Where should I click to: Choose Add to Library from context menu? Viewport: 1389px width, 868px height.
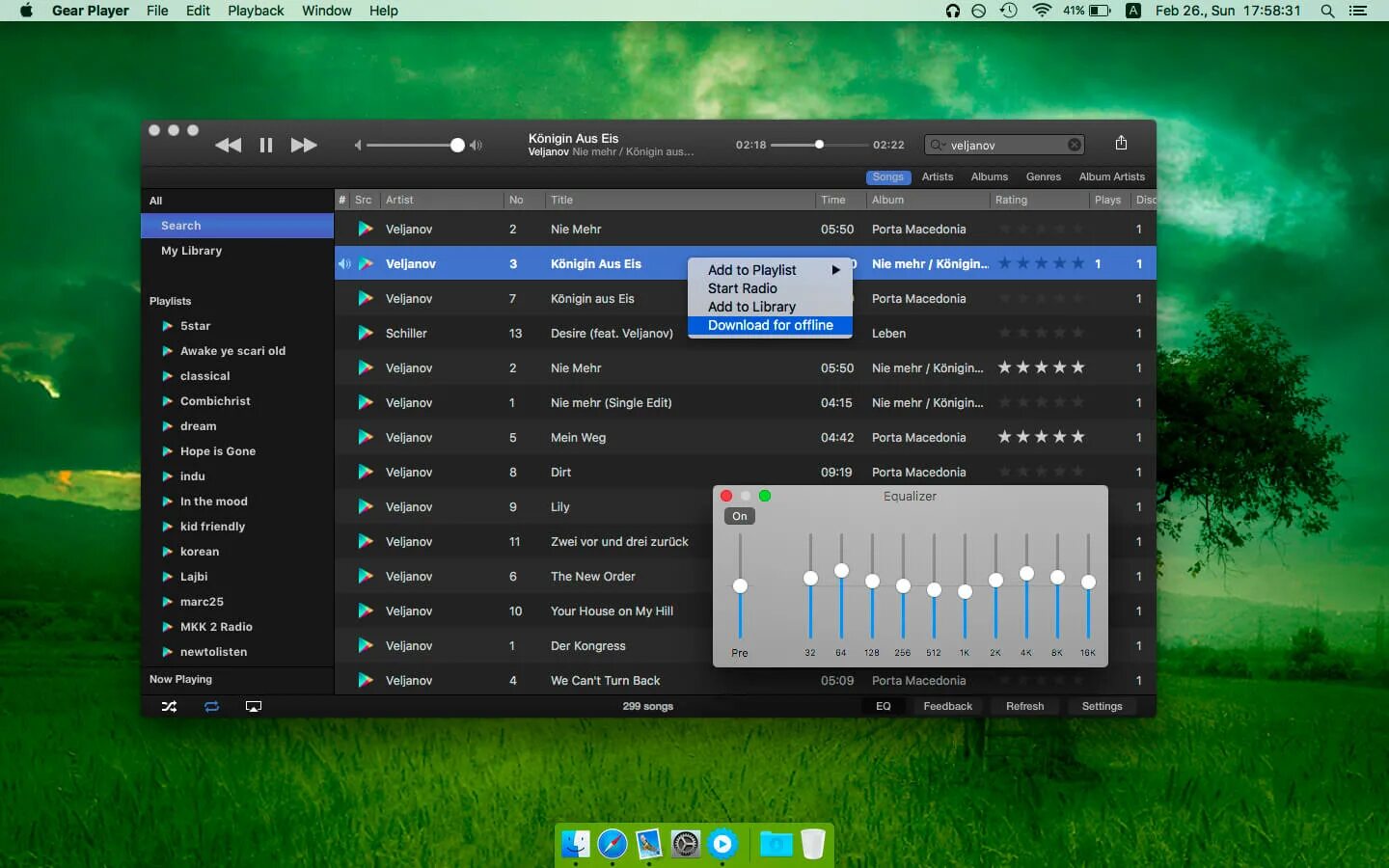point(770,307)
